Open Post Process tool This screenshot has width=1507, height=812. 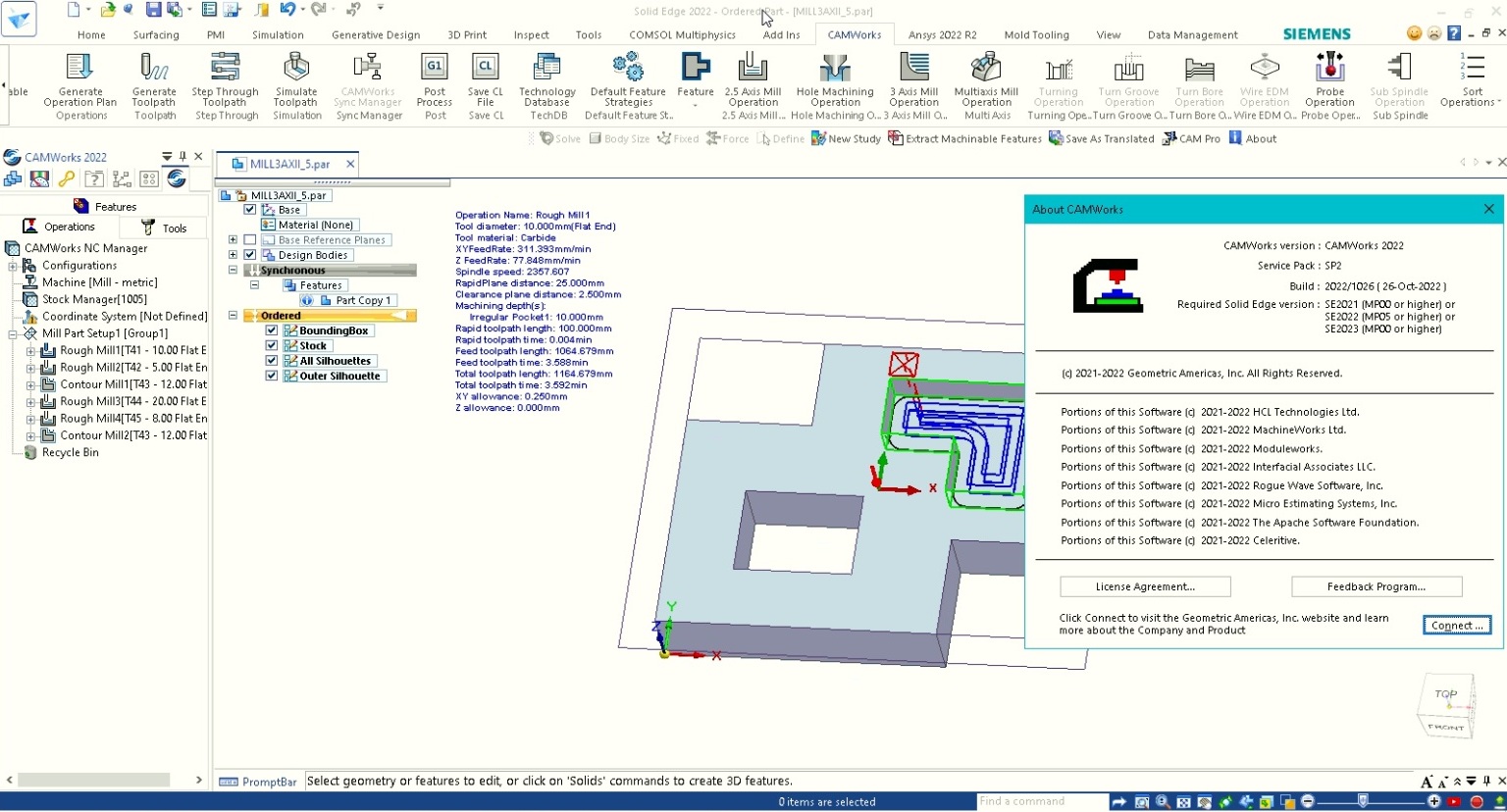435,69
